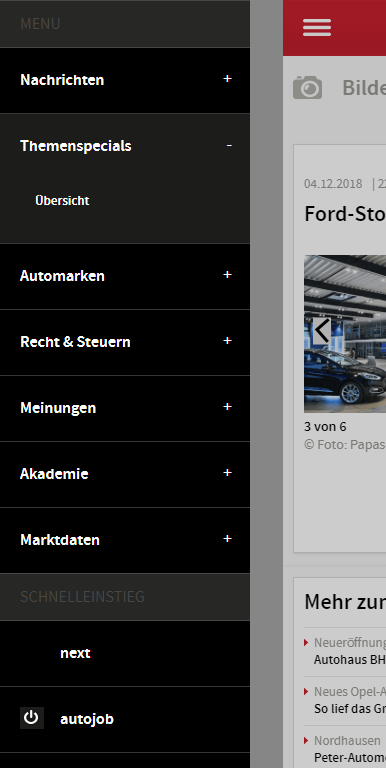
Task: Click the camera icon beside Bilder
Action: tap(308, 88)
